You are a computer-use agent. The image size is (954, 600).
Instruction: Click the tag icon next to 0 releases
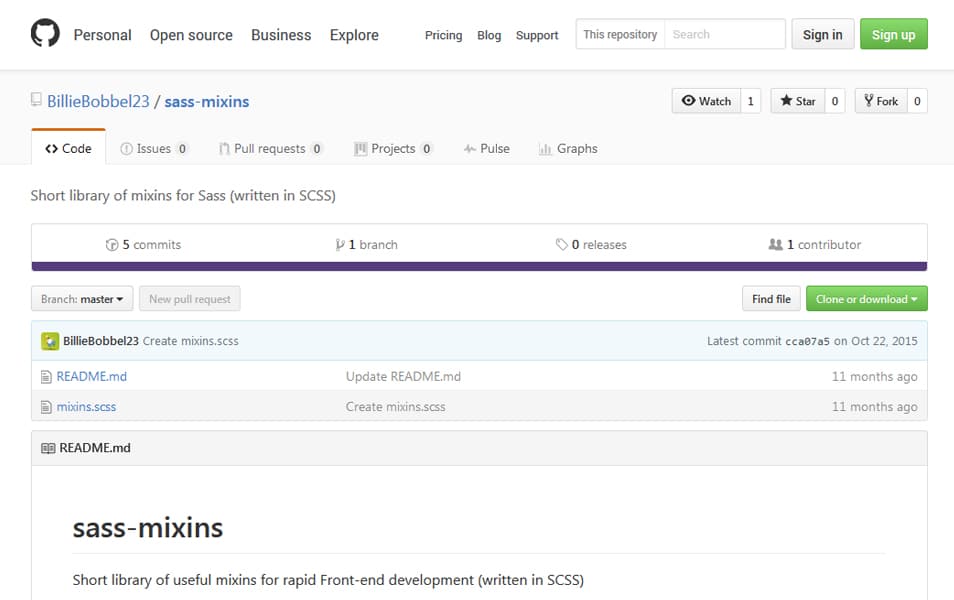562,245
